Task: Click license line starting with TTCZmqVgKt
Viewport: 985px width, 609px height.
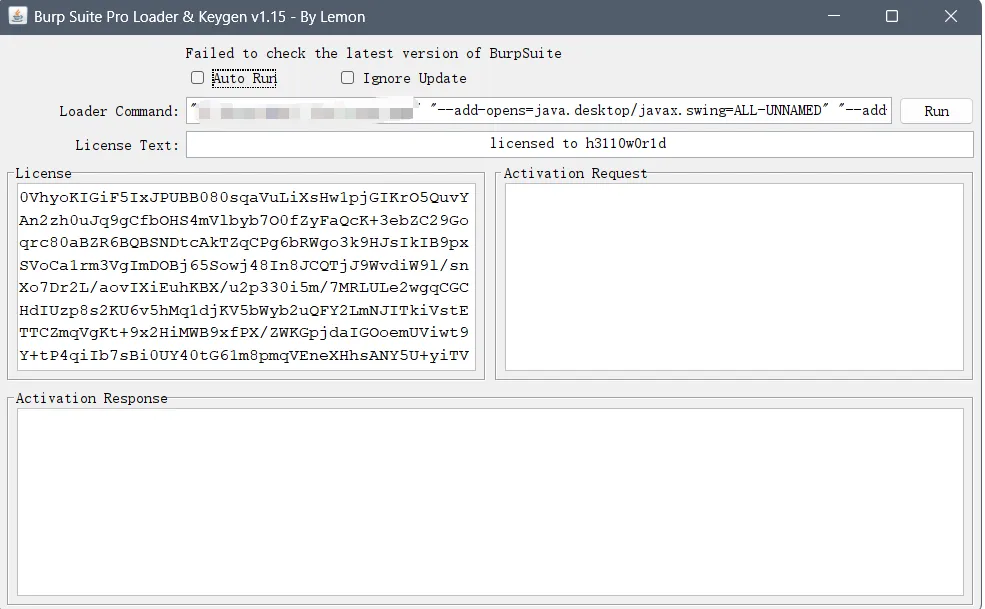Action: point(244,332)
